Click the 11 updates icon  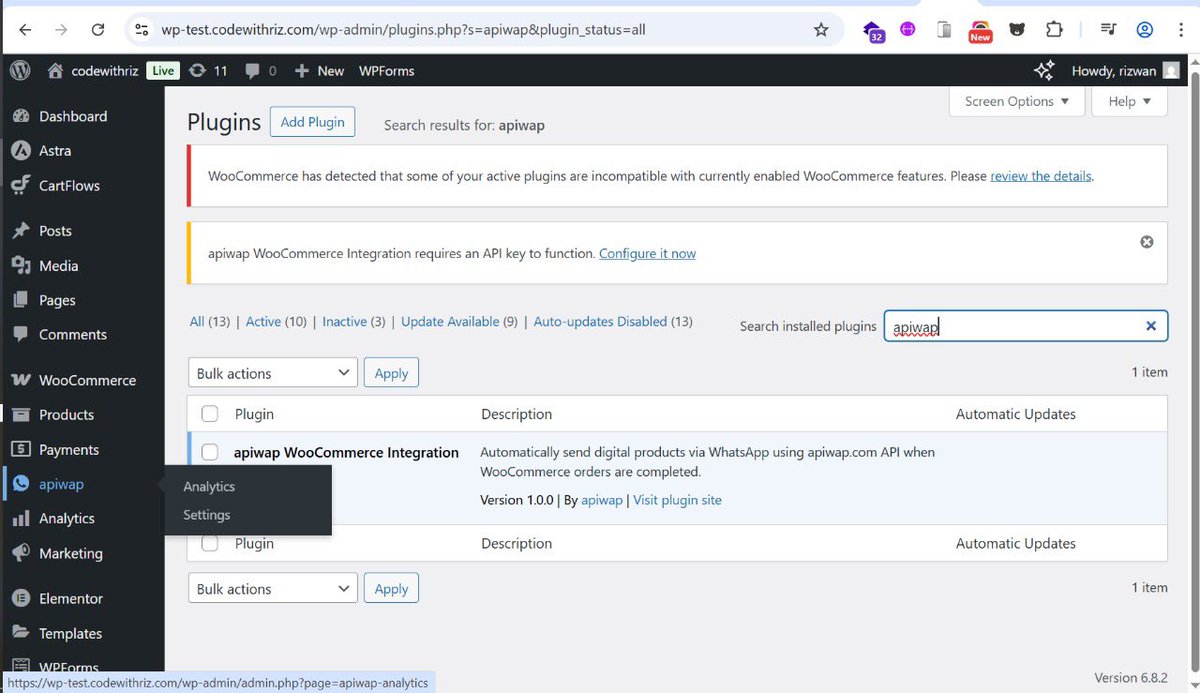tap(208, 71)
